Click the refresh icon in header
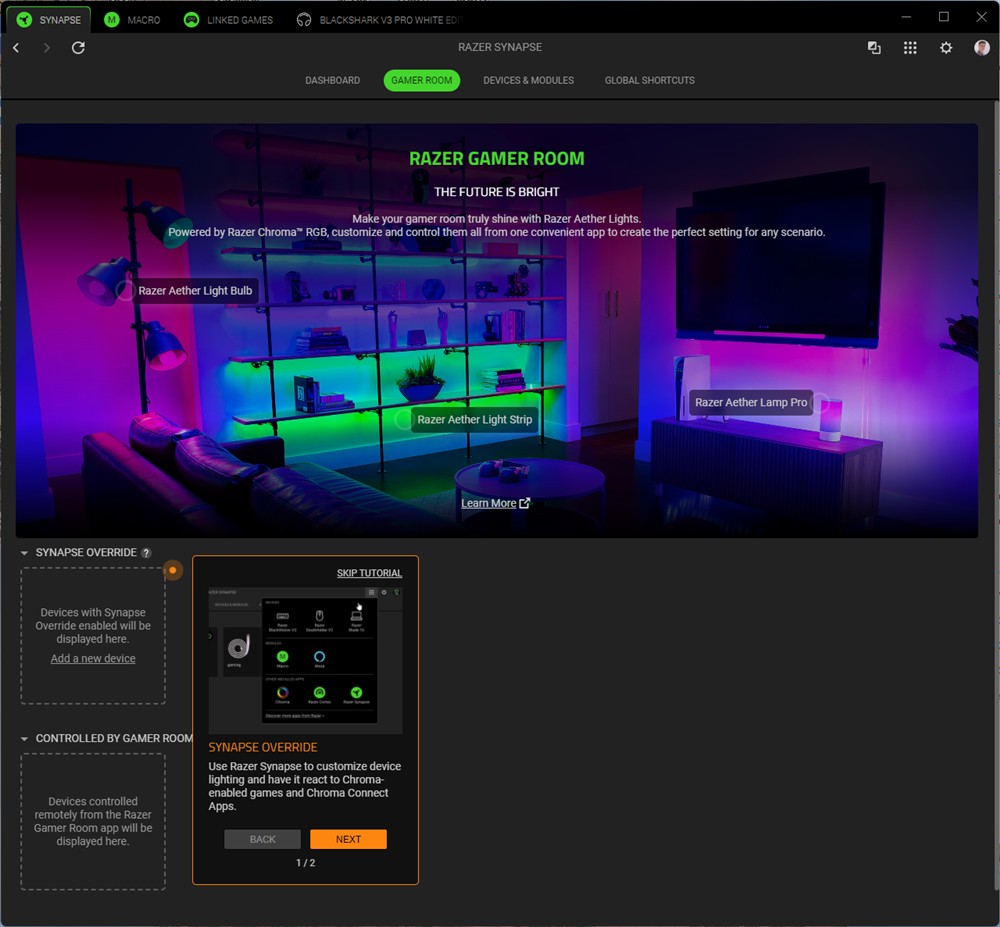 [x=78, y=48]
